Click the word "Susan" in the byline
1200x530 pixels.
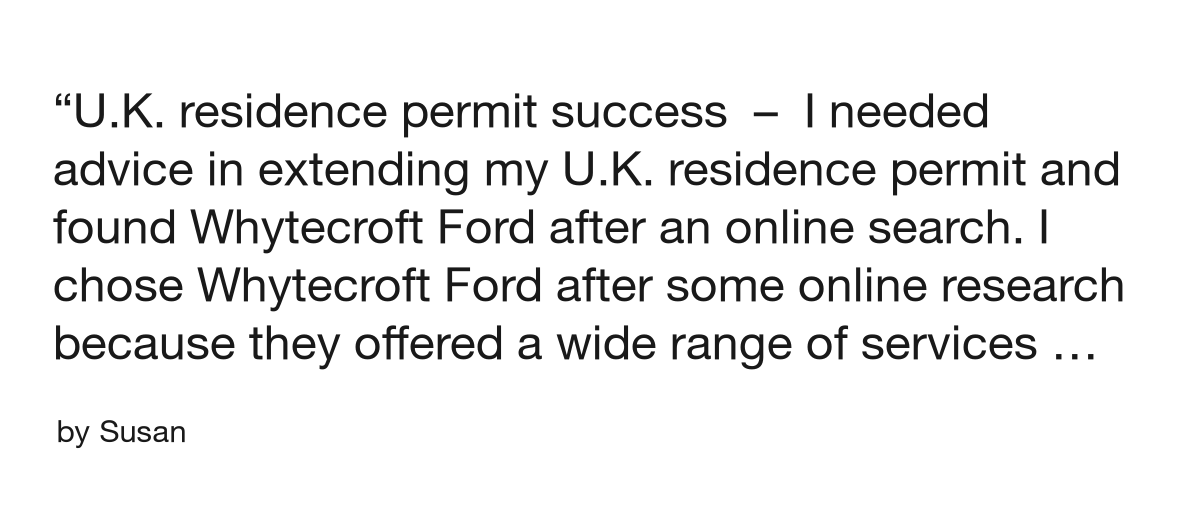tap(143, 433)
